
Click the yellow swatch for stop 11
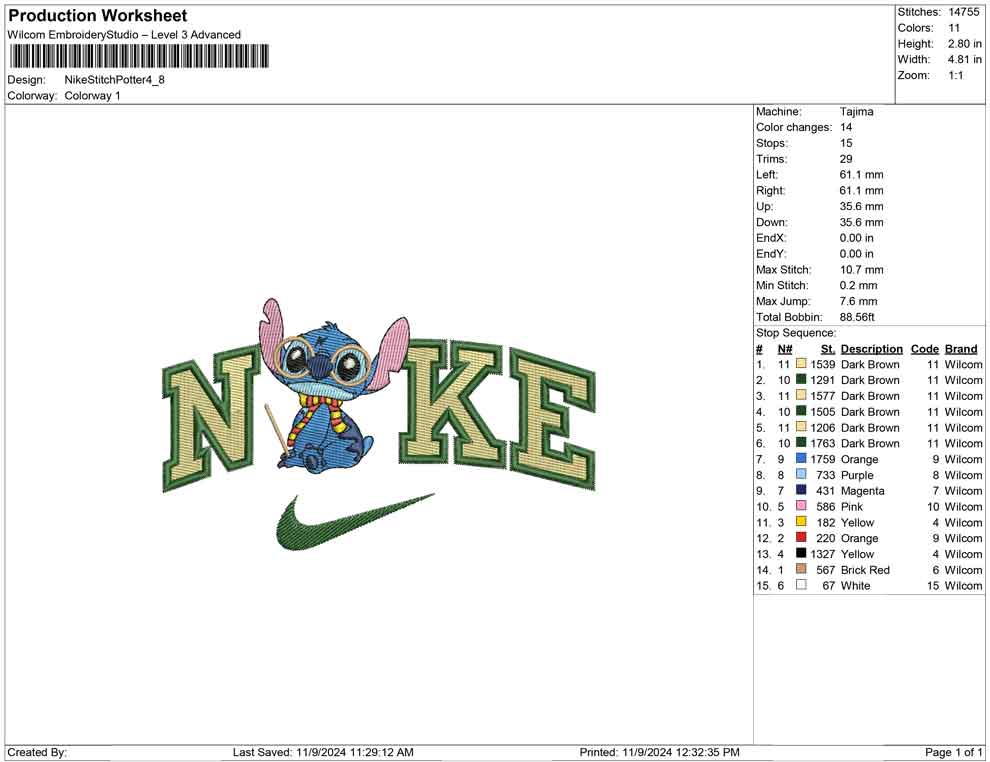click(x=801, y=521)
